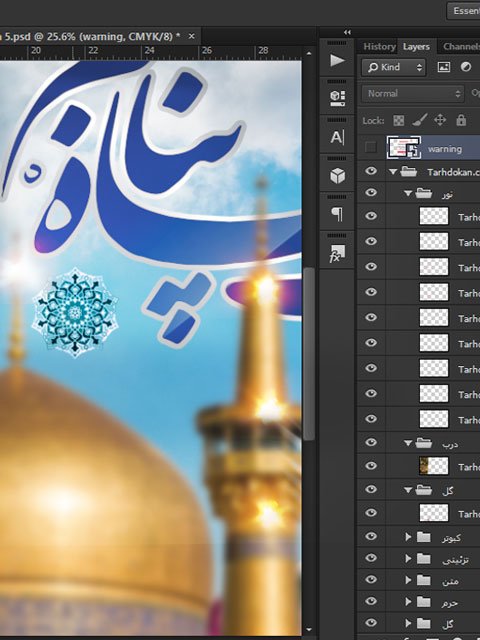Show the hidden warning layer
The height and width of the screenshot is (640, 480).
coord(371,147)
